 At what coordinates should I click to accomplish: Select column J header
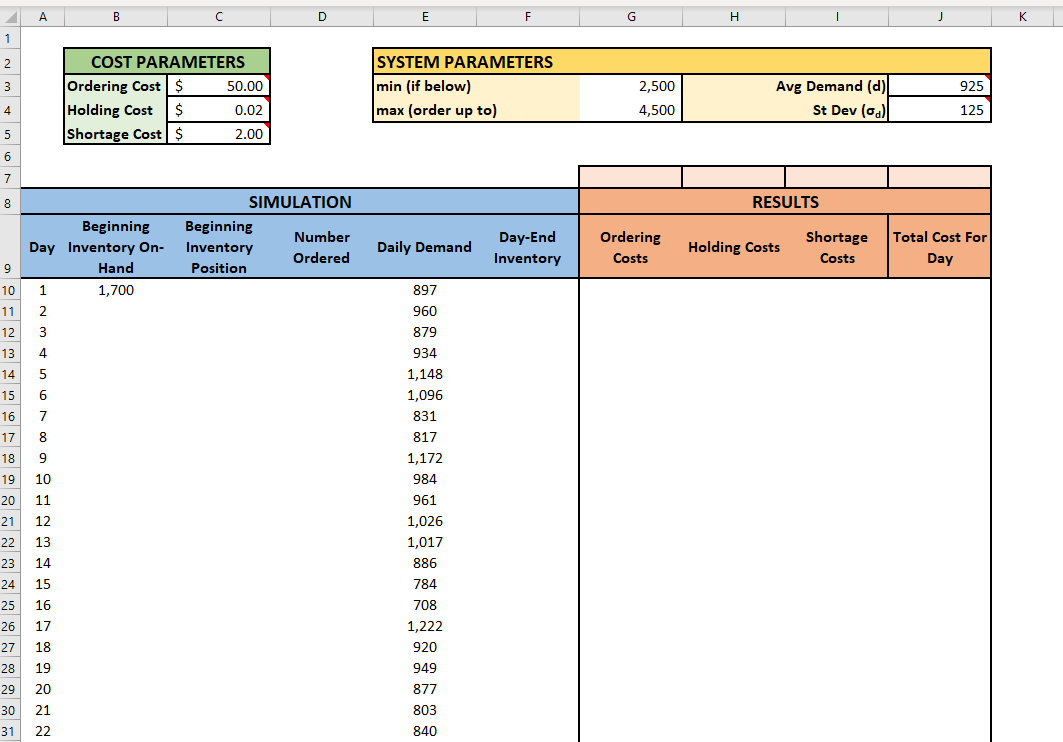pyautogui.click(x=939, y=16)
